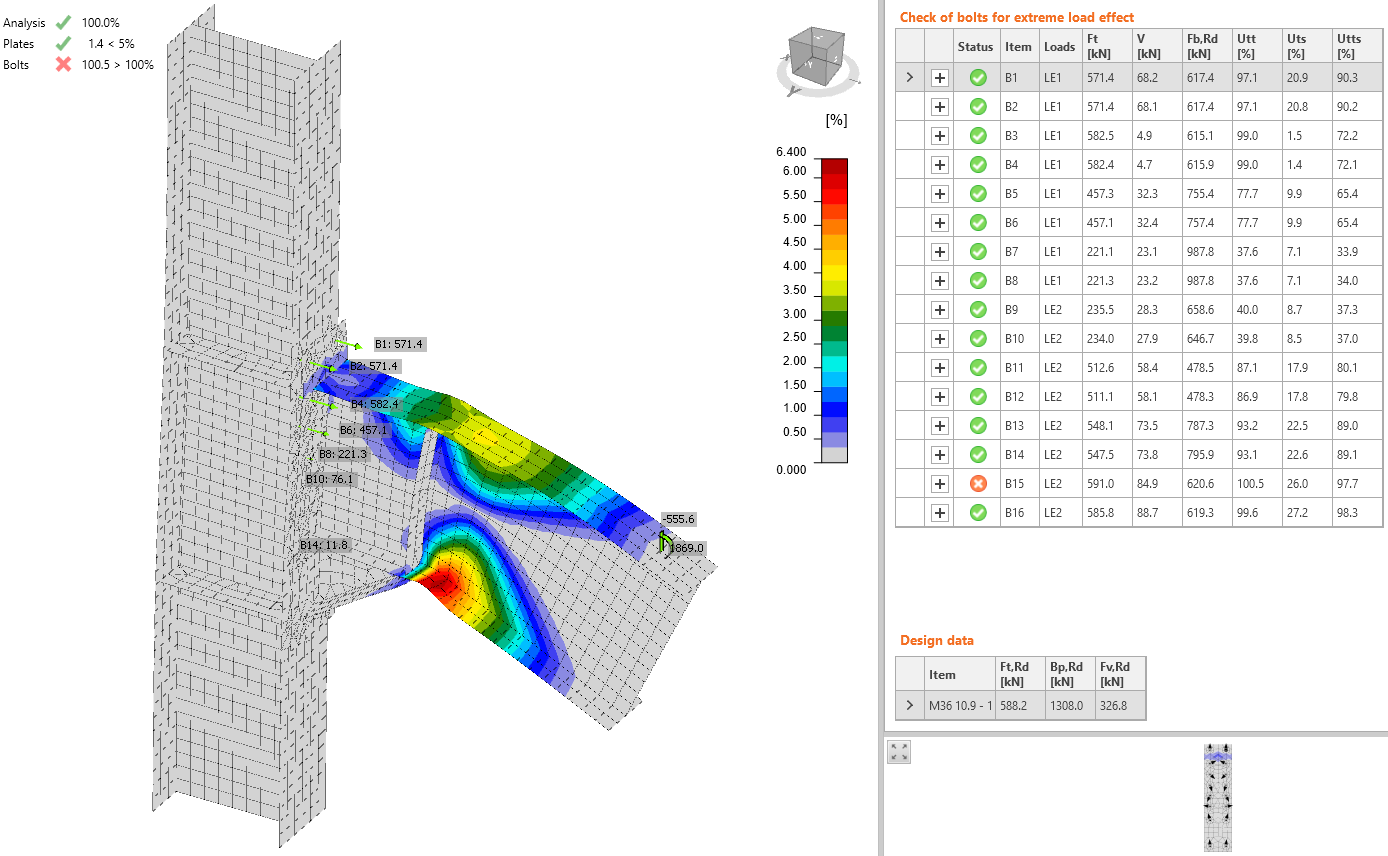Image resolution: width=1388 pixels, height=856 pixels.
Task: Click red failed status icon on bolt B15
Action: [977, 483]
